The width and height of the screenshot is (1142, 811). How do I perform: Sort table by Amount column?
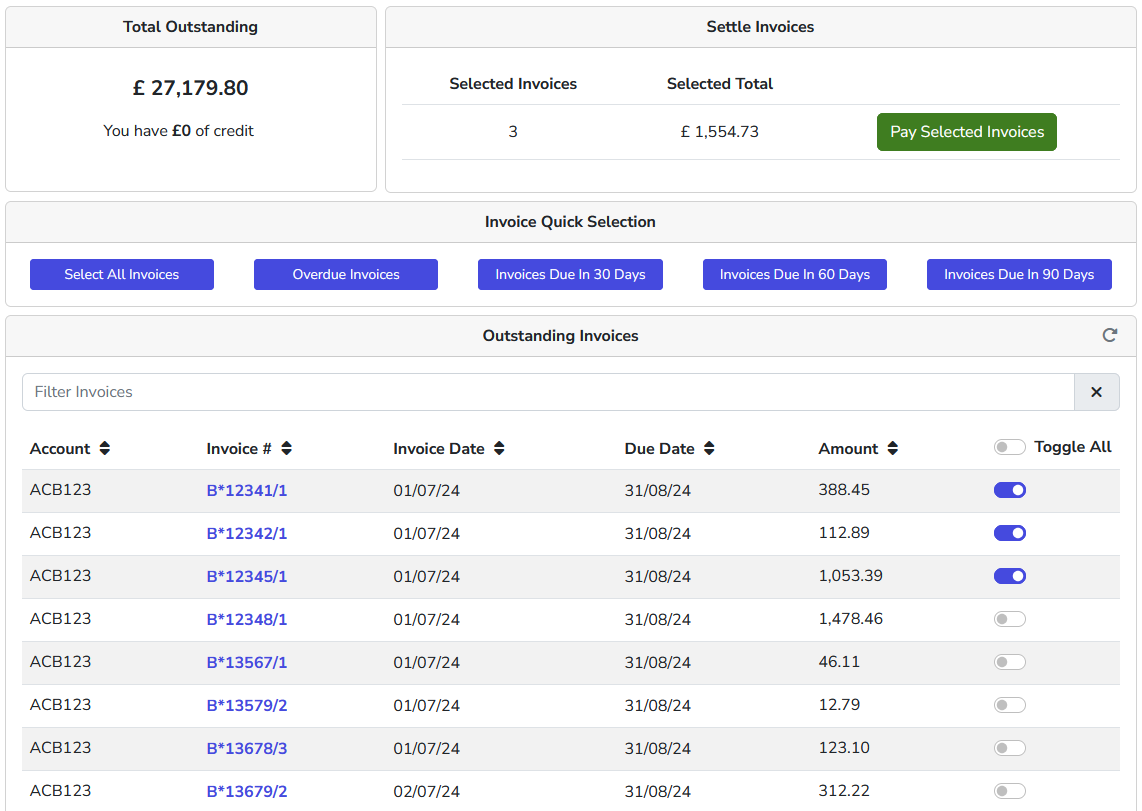coord(893,448)
